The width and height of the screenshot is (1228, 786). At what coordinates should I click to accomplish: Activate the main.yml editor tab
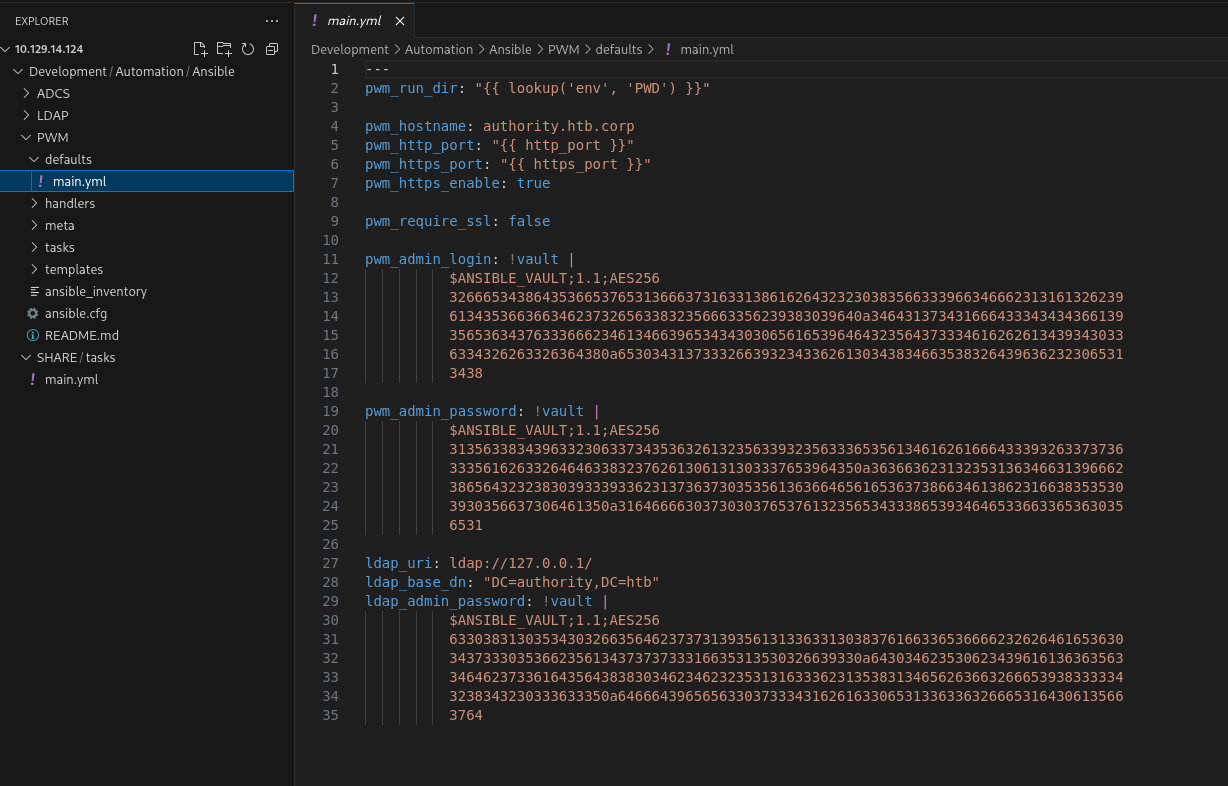coord(353,21)
